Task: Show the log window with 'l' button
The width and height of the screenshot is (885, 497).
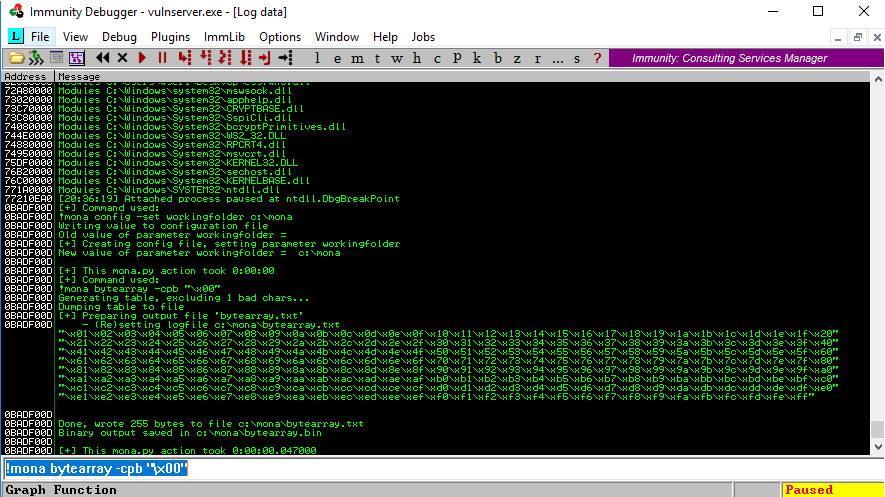Action: tap(317, 58)
